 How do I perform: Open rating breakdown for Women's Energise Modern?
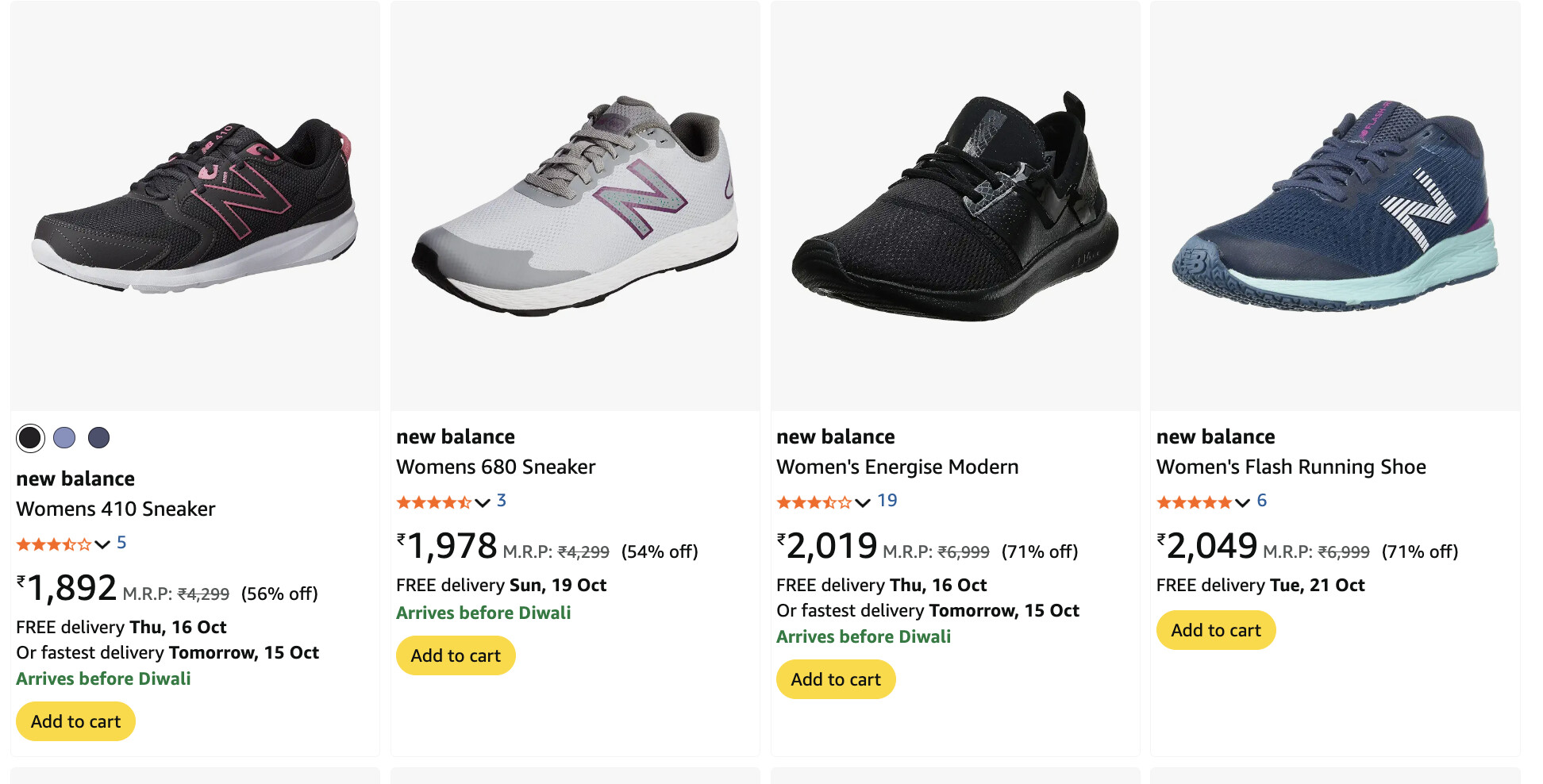click(x=863, y=502)
